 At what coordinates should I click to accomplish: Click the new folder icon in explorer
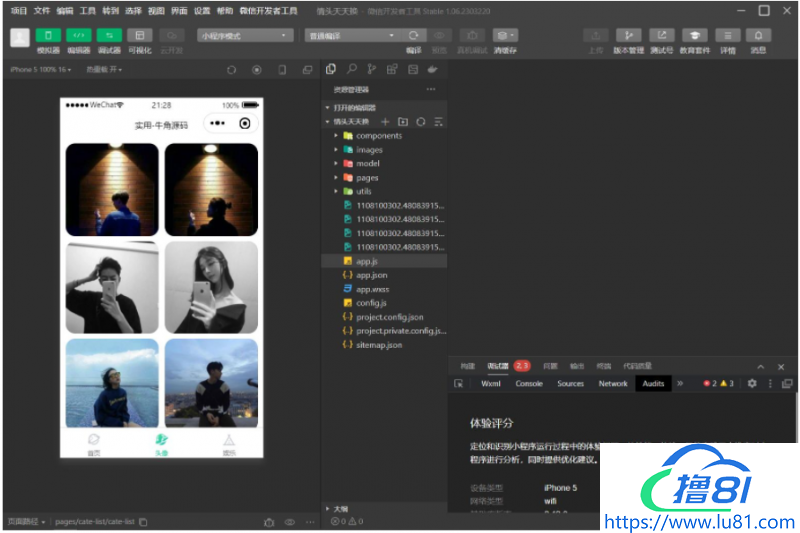pos(403,121)
